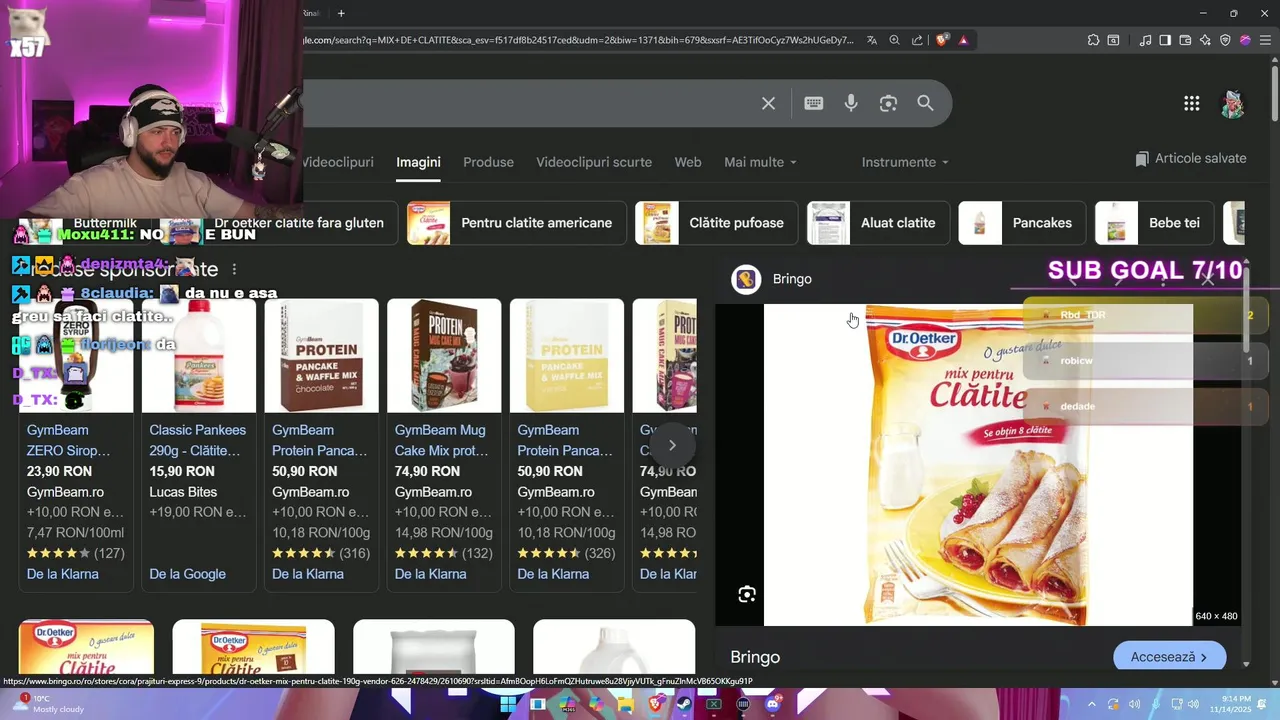The height and width of the screenshot is (720, 1280).
Task: Open the Bringo source link above preview
Action: [772, 279]
